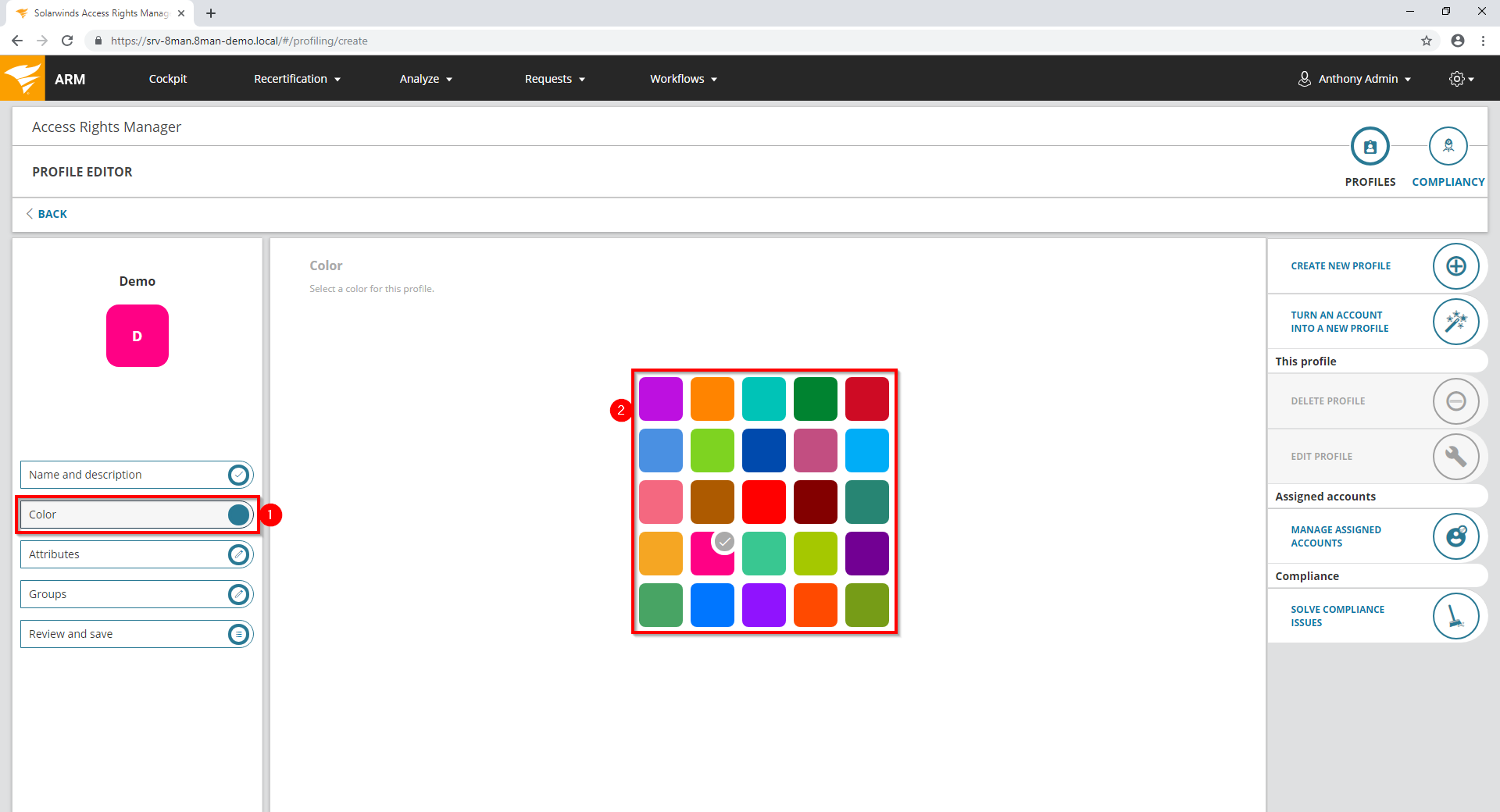This screenshot has height=812, width=1500.
Task: Select the dark green color swatch
Action: (815, 399)
